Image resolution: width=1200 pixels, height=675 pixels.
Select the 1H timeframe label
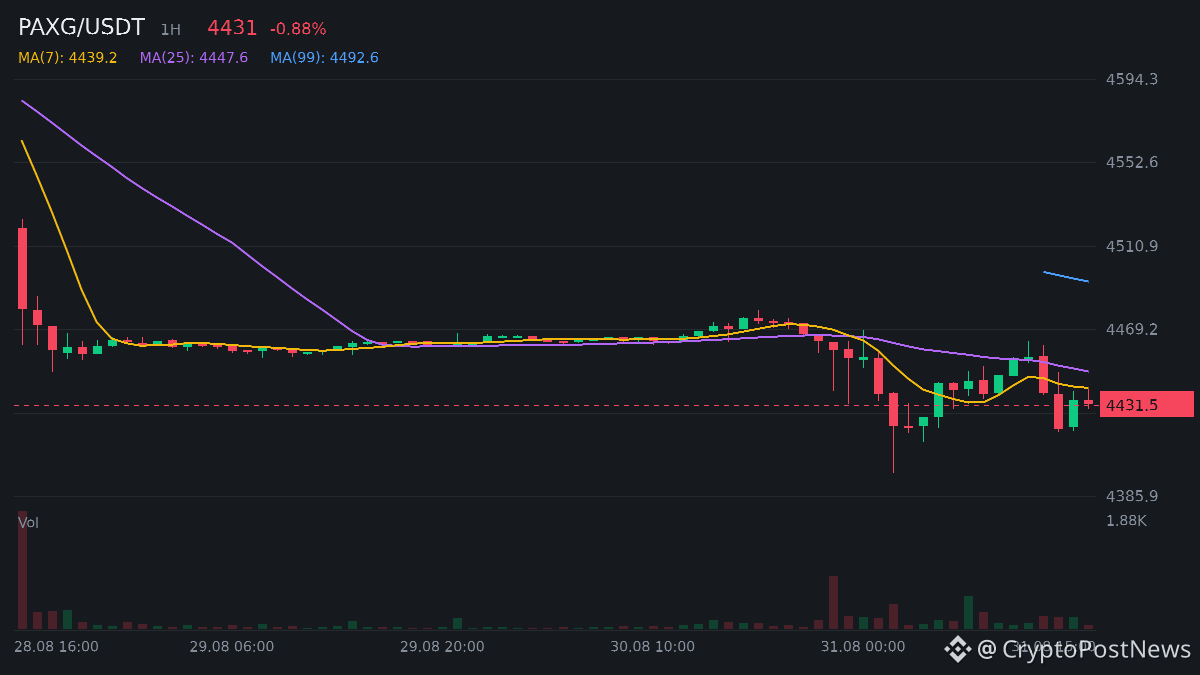click(170, 30)
